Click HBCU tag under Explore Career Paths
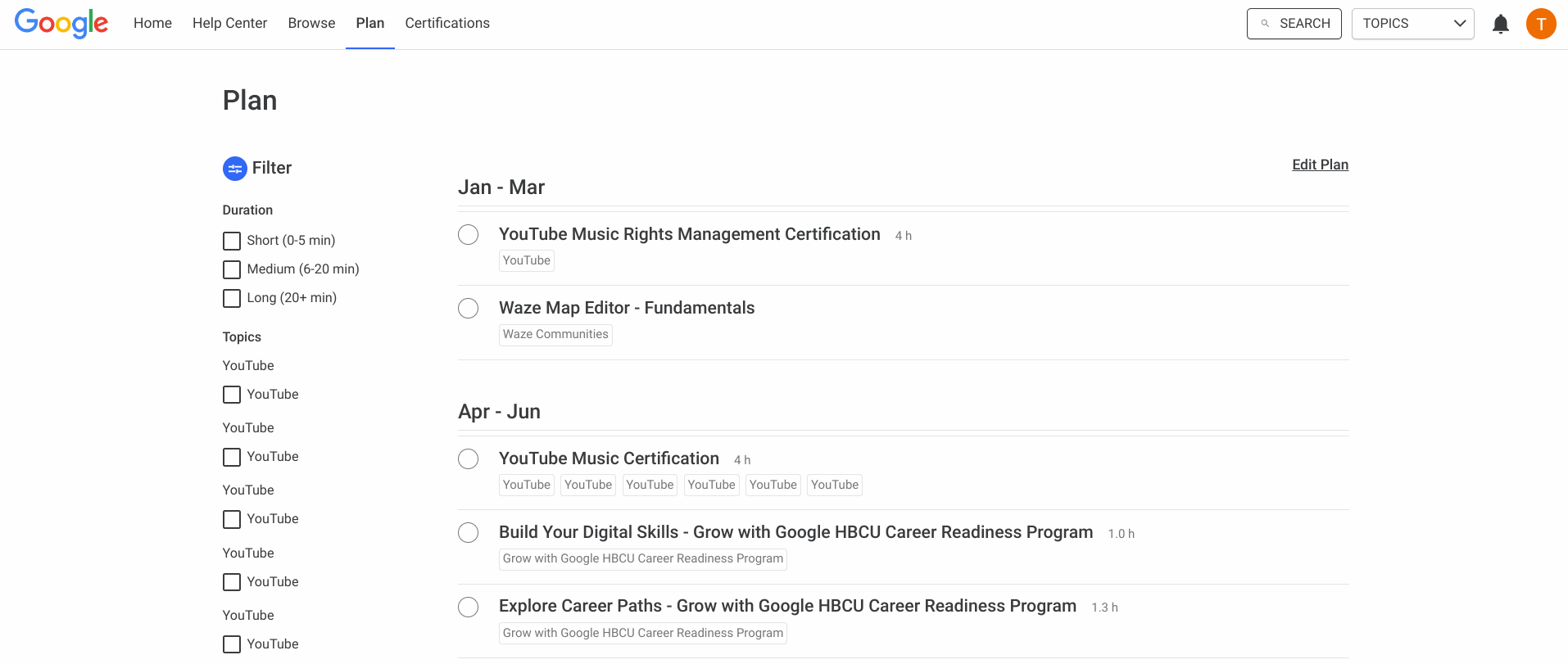The image size is (1568, 664). pos(643,633)
